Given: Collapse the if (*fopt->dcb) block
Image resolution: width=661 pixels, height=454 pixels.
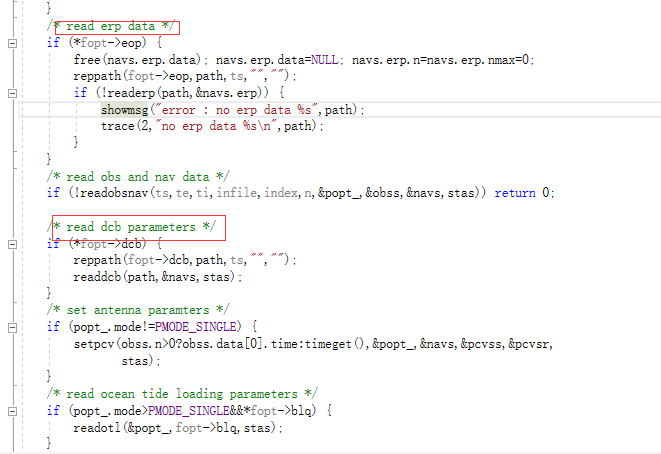Looking at the screenshot, I should point(13,244).
